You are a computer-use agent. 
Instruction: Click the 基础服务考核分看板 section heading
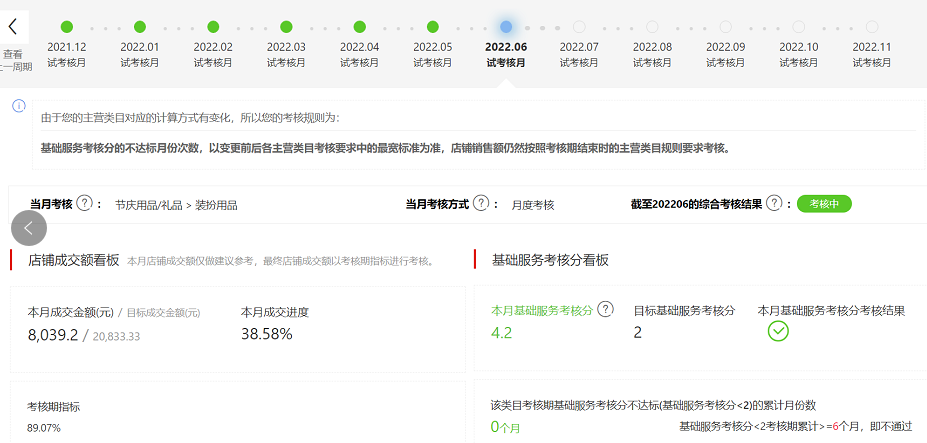[x=550, y=260]
